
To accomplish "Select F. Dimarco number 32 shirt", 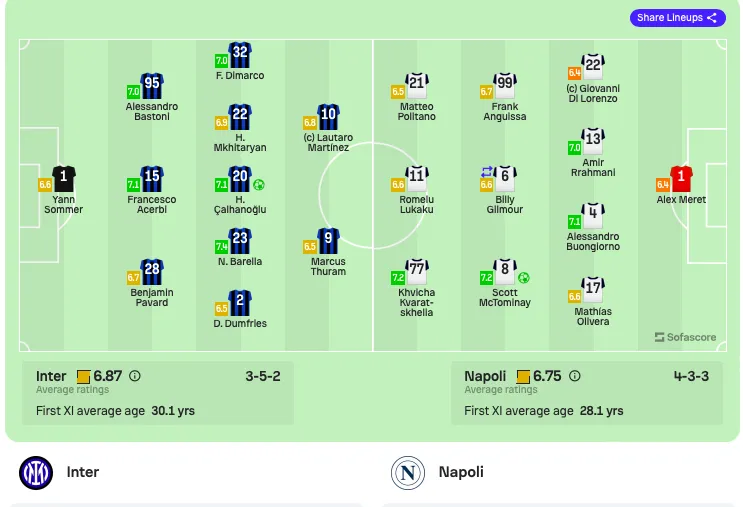I will point(240,54).
